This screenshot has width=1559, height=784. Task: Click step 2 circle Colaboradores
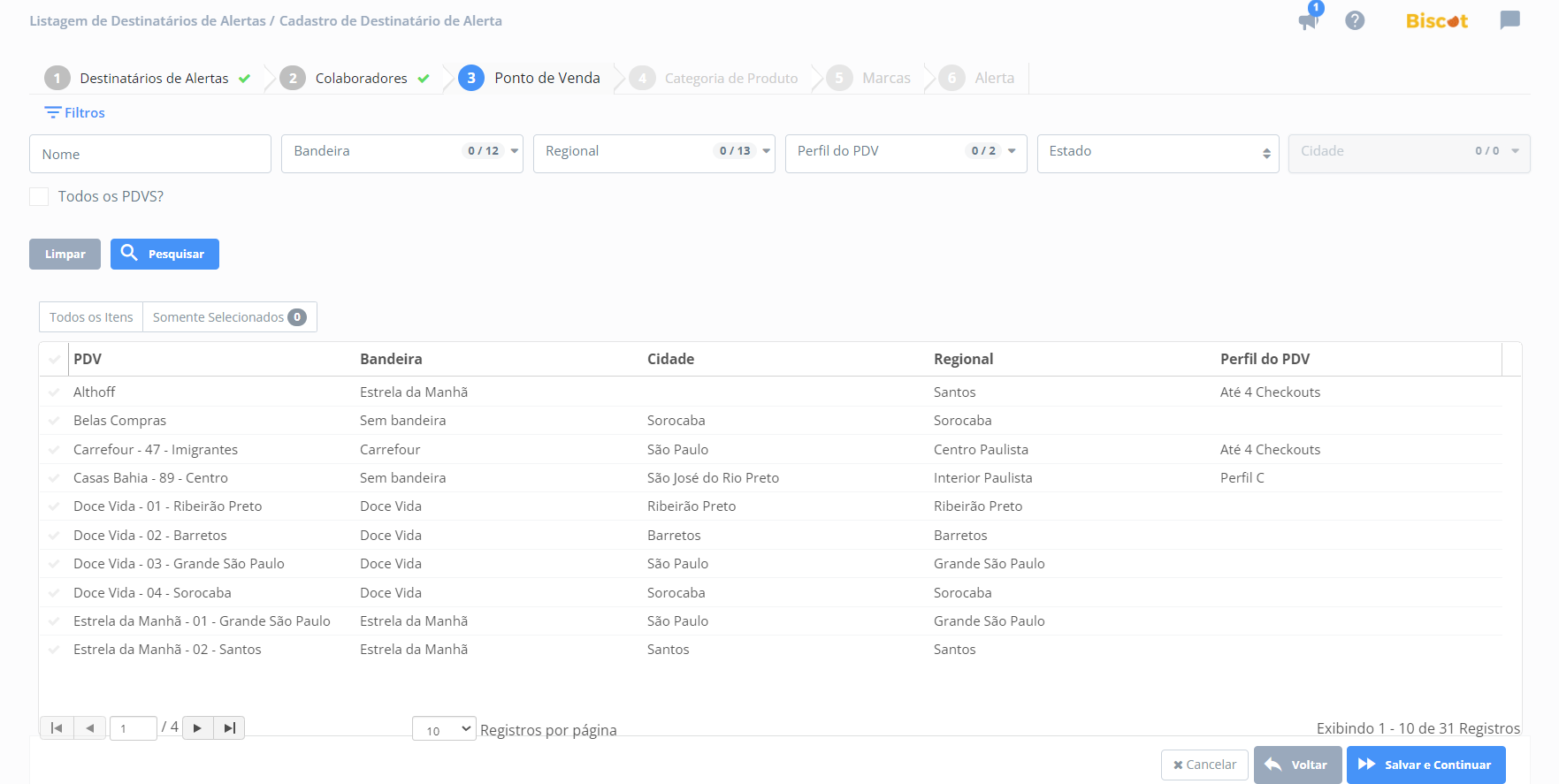tap(293, 78)
